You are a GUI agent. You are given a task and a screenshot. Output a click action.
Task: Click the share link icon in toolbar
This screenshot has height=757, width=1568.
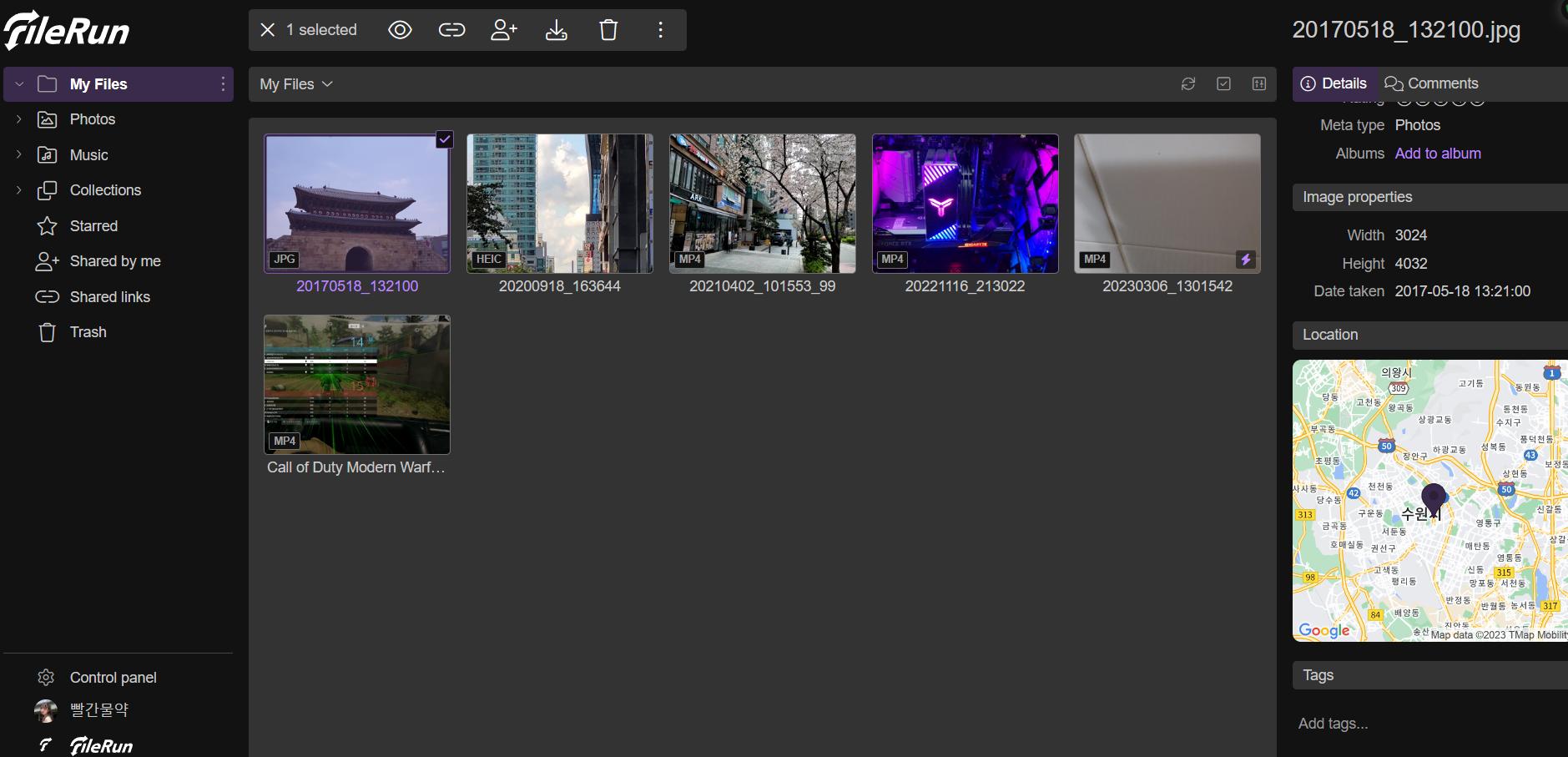click(x=451, y=30)
